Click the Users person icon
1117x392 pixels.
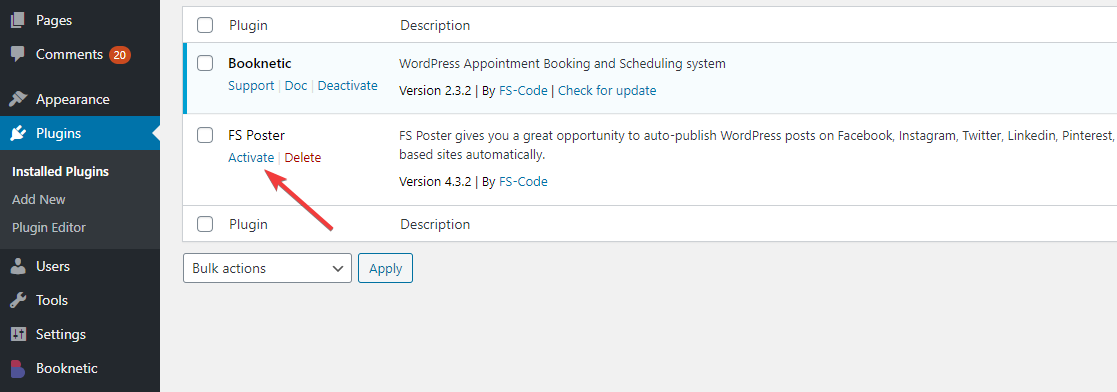pos(18,267)
